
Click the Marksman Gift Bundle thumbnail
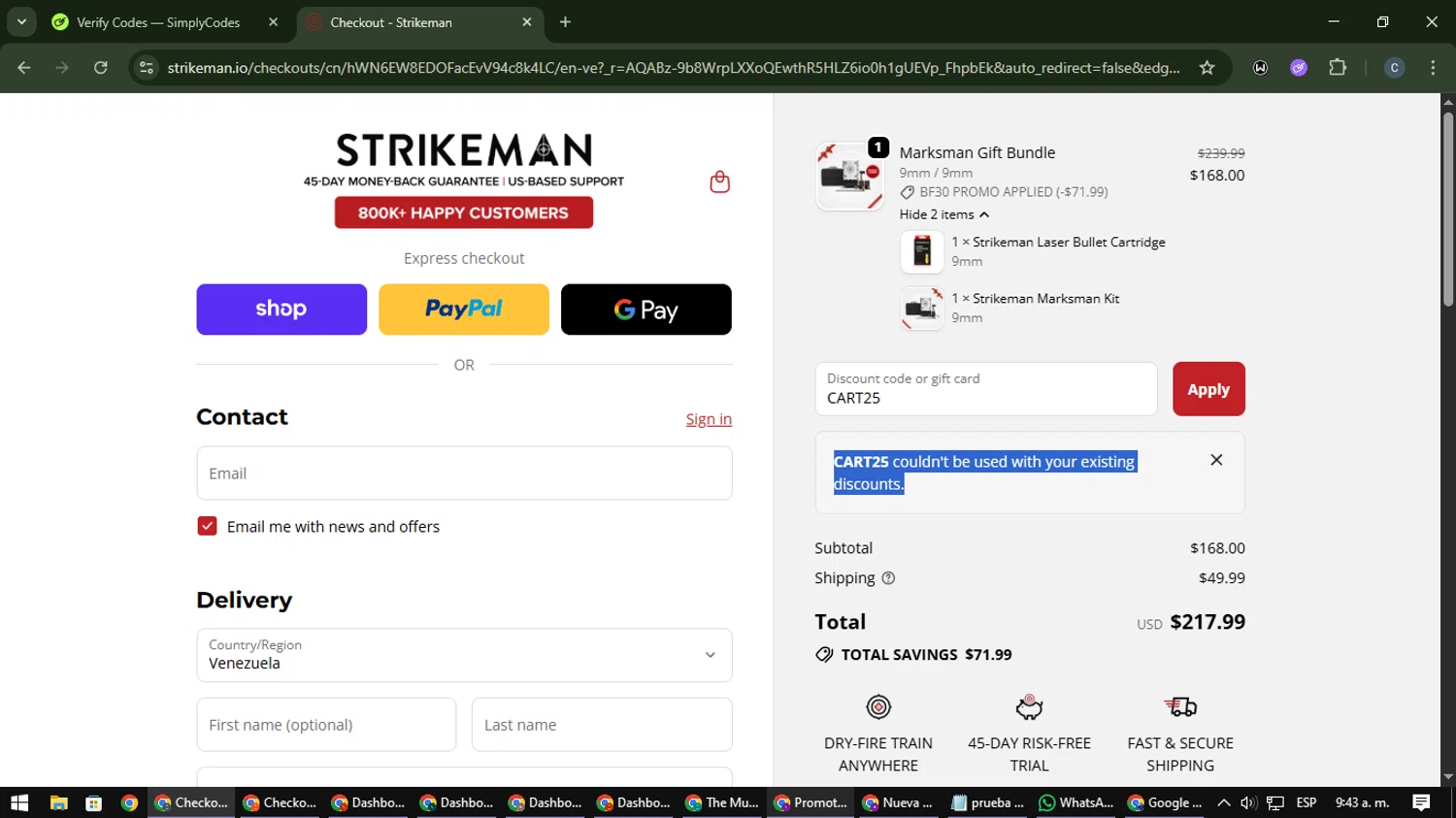849,177
